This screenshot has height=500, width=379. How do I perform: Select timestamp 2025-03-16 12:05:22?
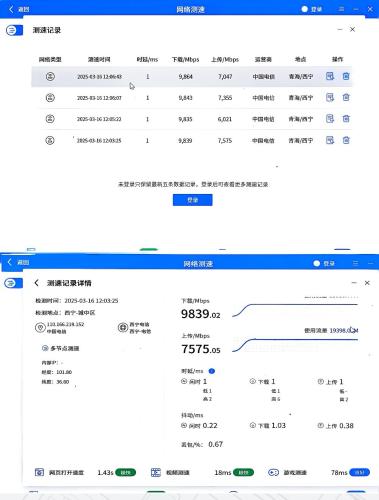(x=99, y=119)
